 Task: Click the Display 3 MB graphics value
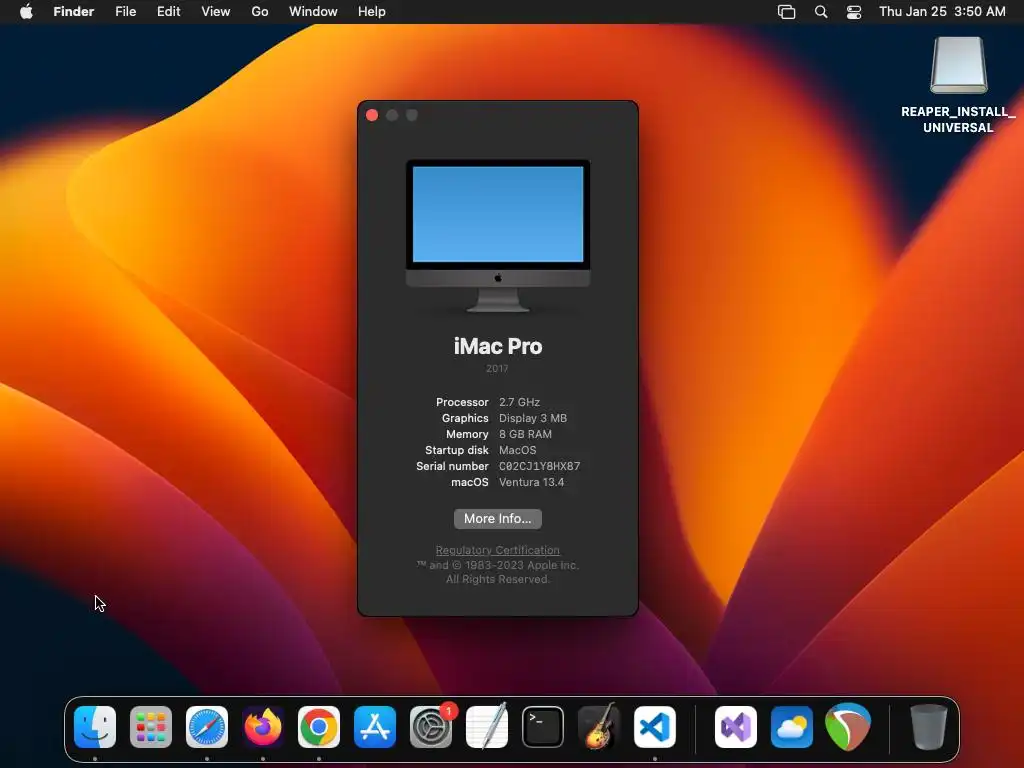tap(533, 418)
